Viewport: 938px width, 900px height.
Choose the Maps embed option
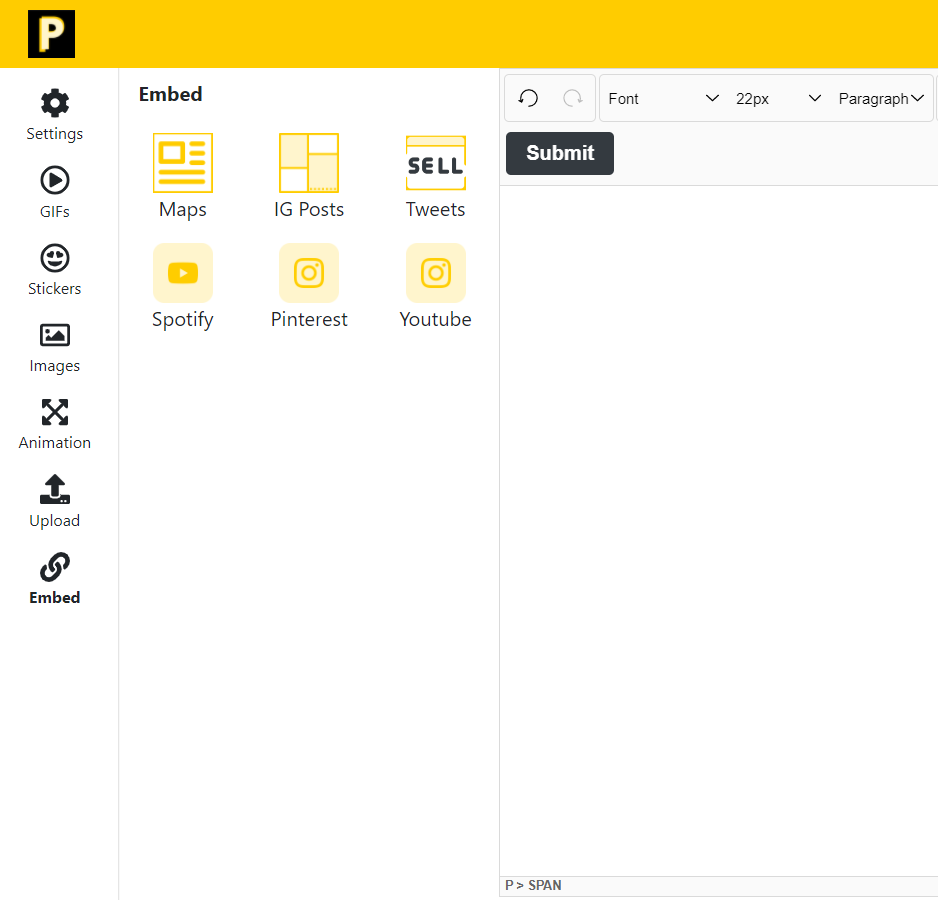click(x=182, y=177)
